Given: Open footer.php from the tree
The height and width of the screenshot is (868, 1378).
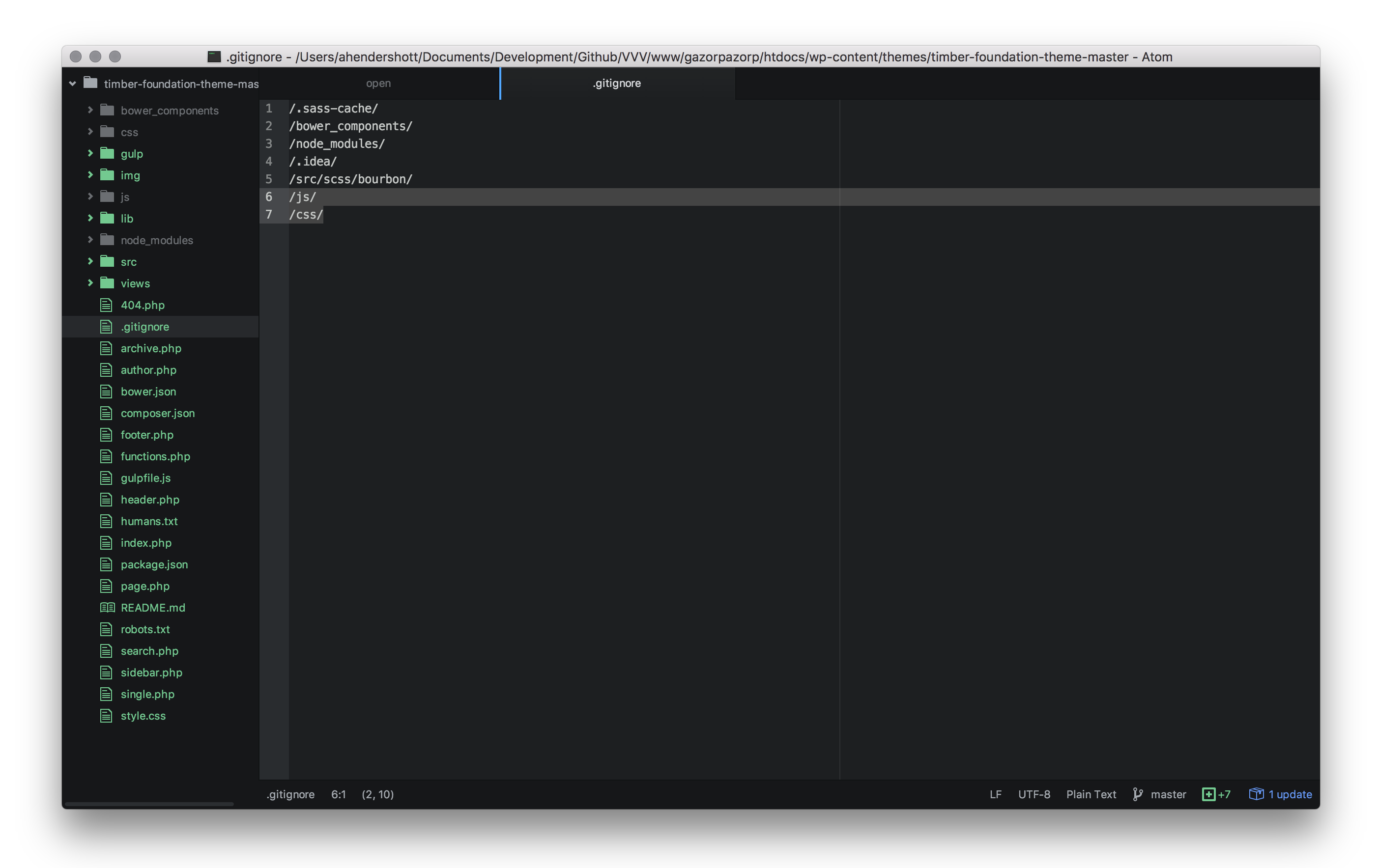Looking at the screenshot, I should coord(147,434).
